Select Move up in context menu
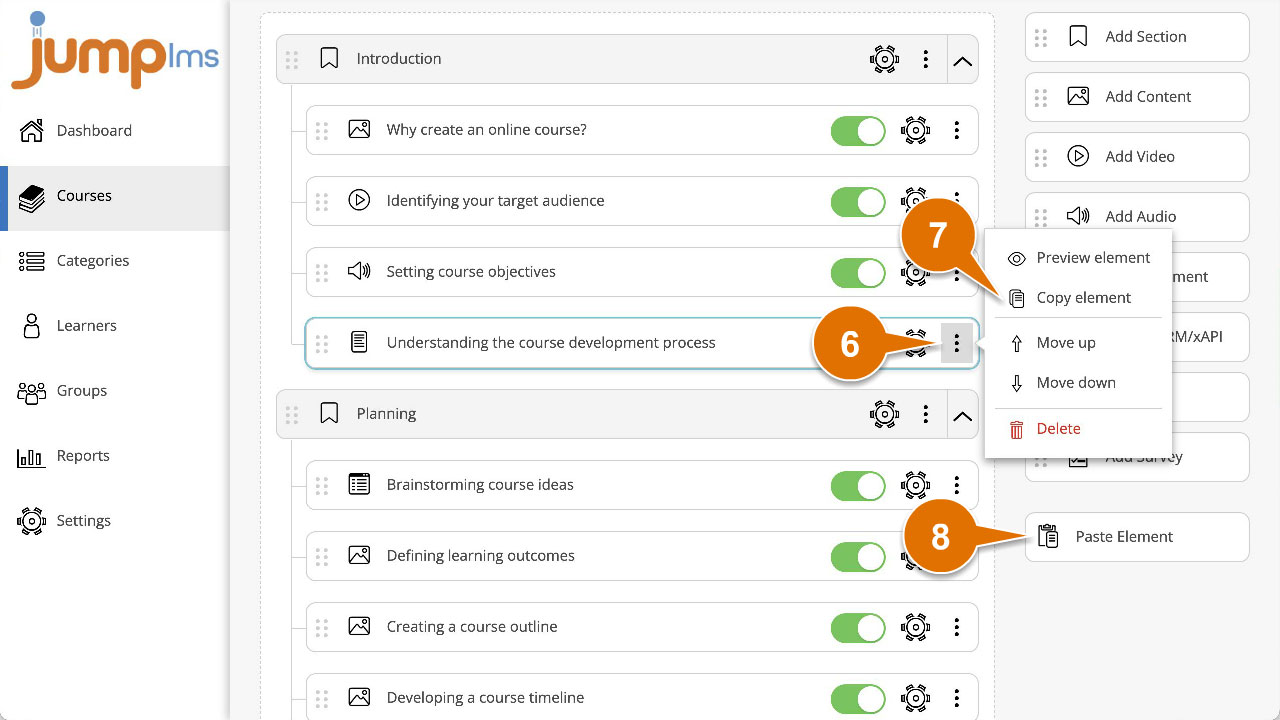 pos(1078,343)
